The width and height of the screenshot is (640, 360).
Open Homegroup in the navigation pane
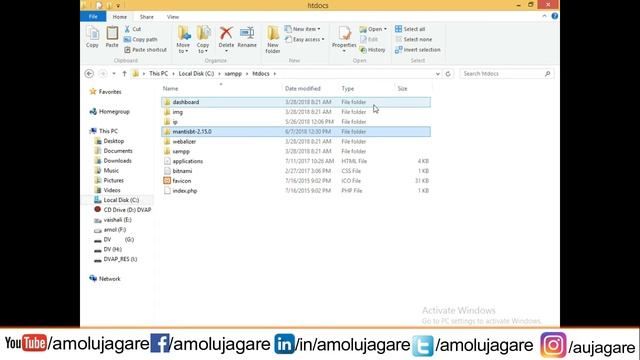[109, 111]
